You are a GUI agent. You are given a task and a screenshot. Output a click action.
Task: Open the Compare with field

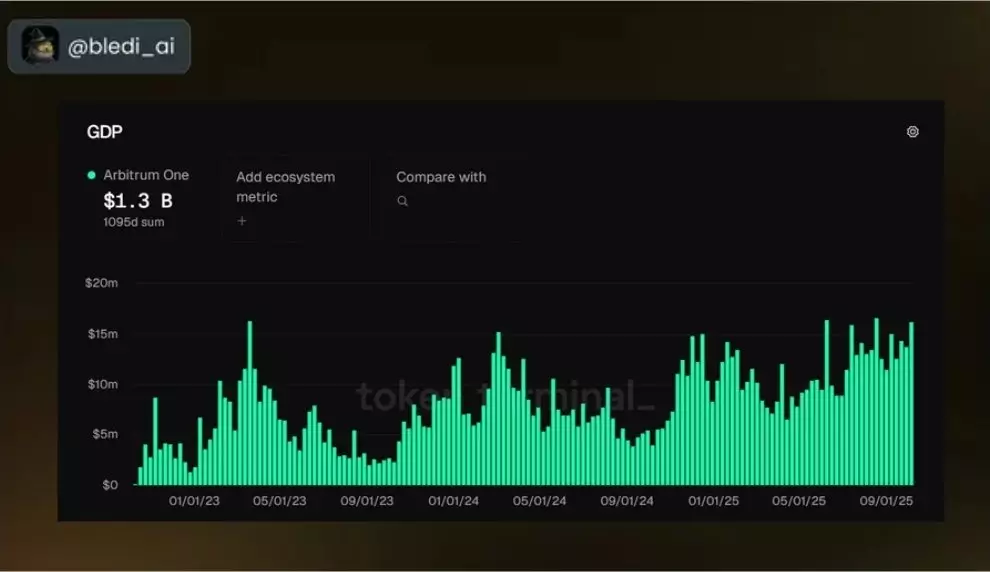pos(441,177)
